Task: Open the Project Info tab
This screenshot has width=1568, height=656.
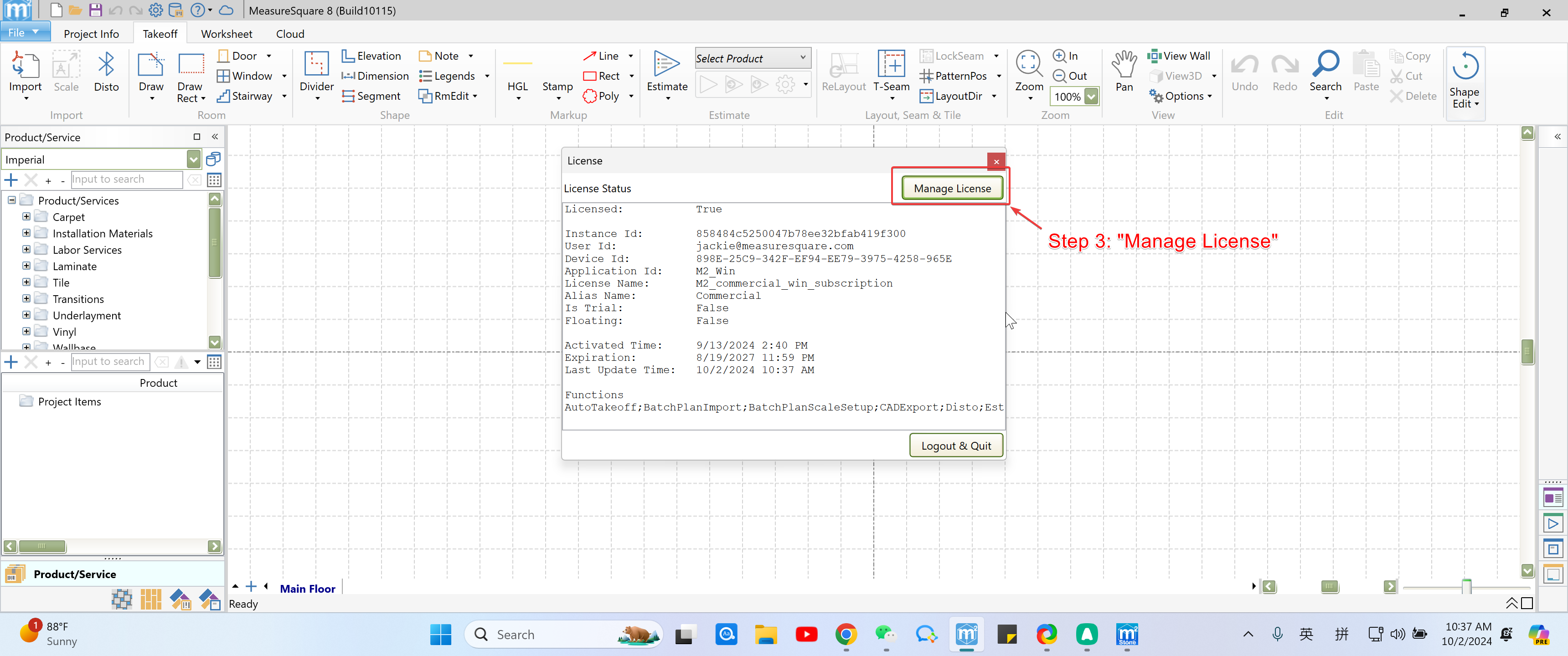Action: [91, 34]
